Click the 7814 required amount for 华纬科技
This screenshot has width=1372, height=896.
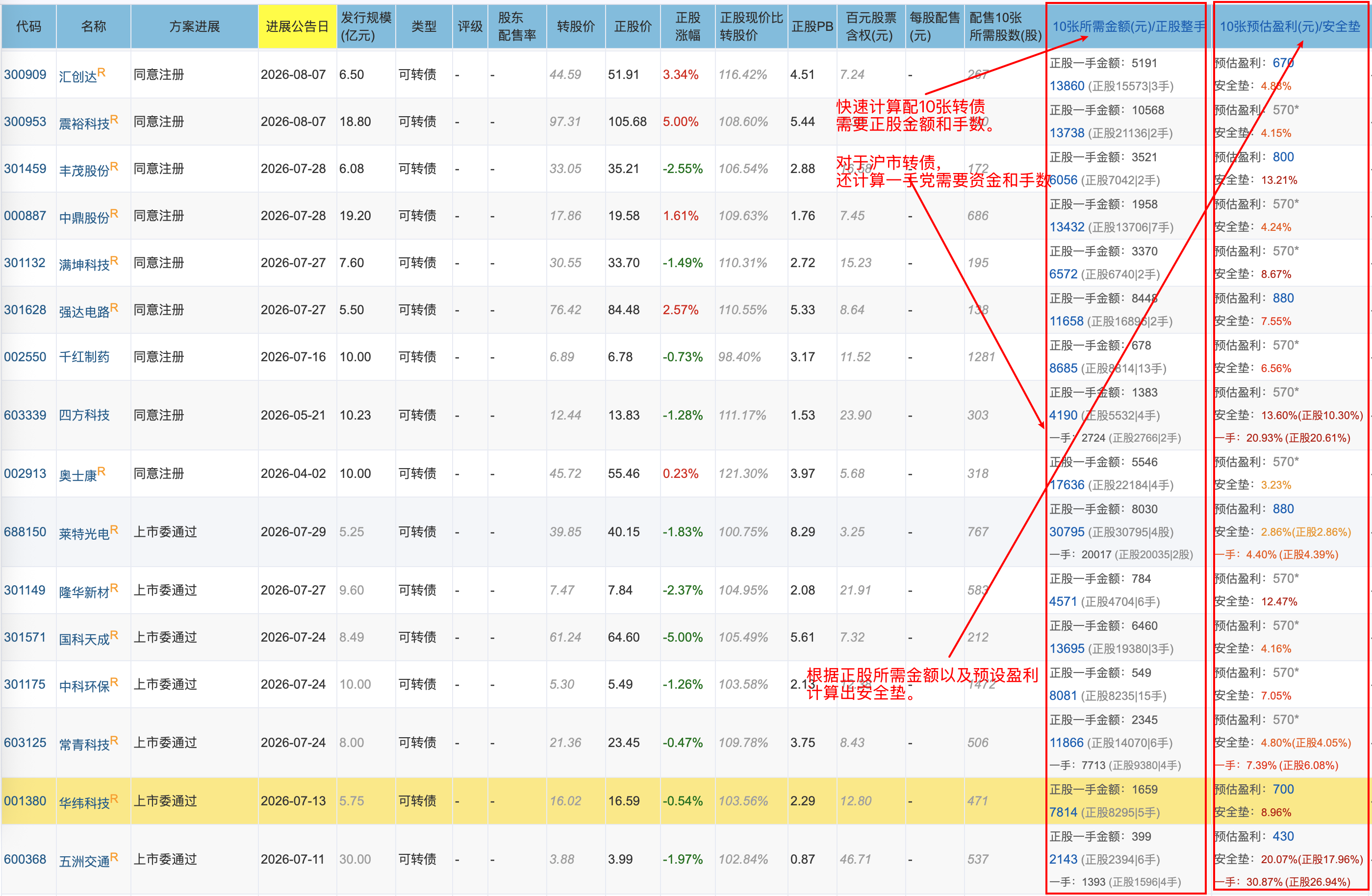pos(1064,813)
